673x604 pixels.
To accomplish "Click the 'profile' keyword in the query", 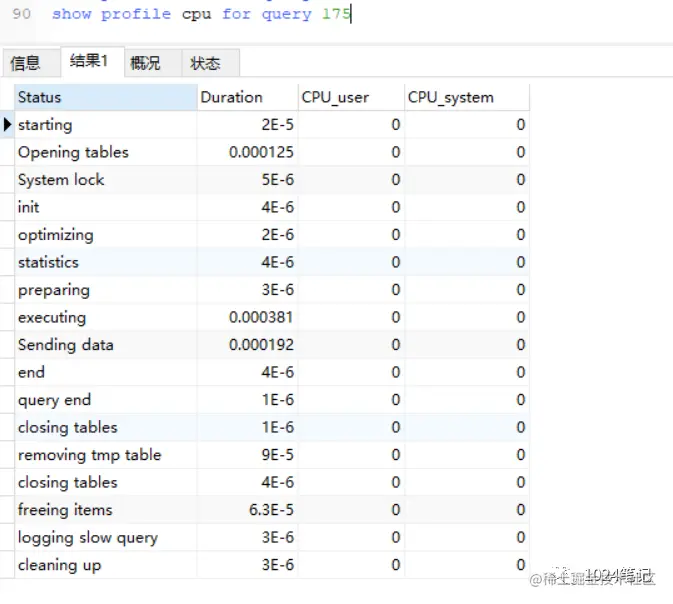I will [136, 14].
